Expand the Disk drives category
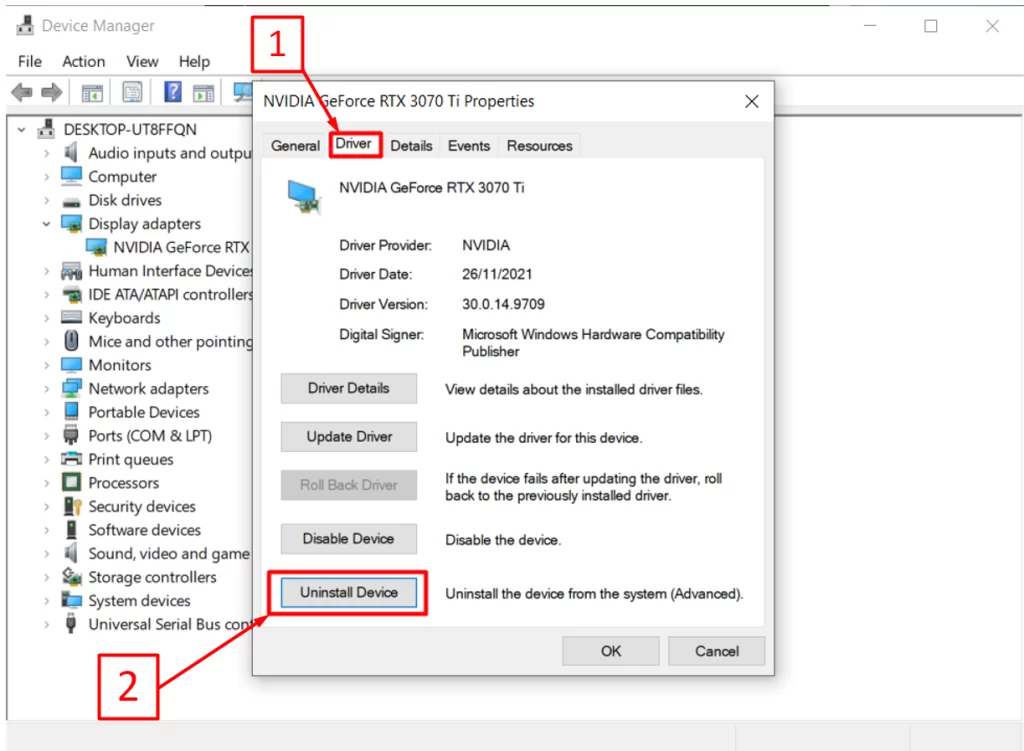 [x=46, y=200]
